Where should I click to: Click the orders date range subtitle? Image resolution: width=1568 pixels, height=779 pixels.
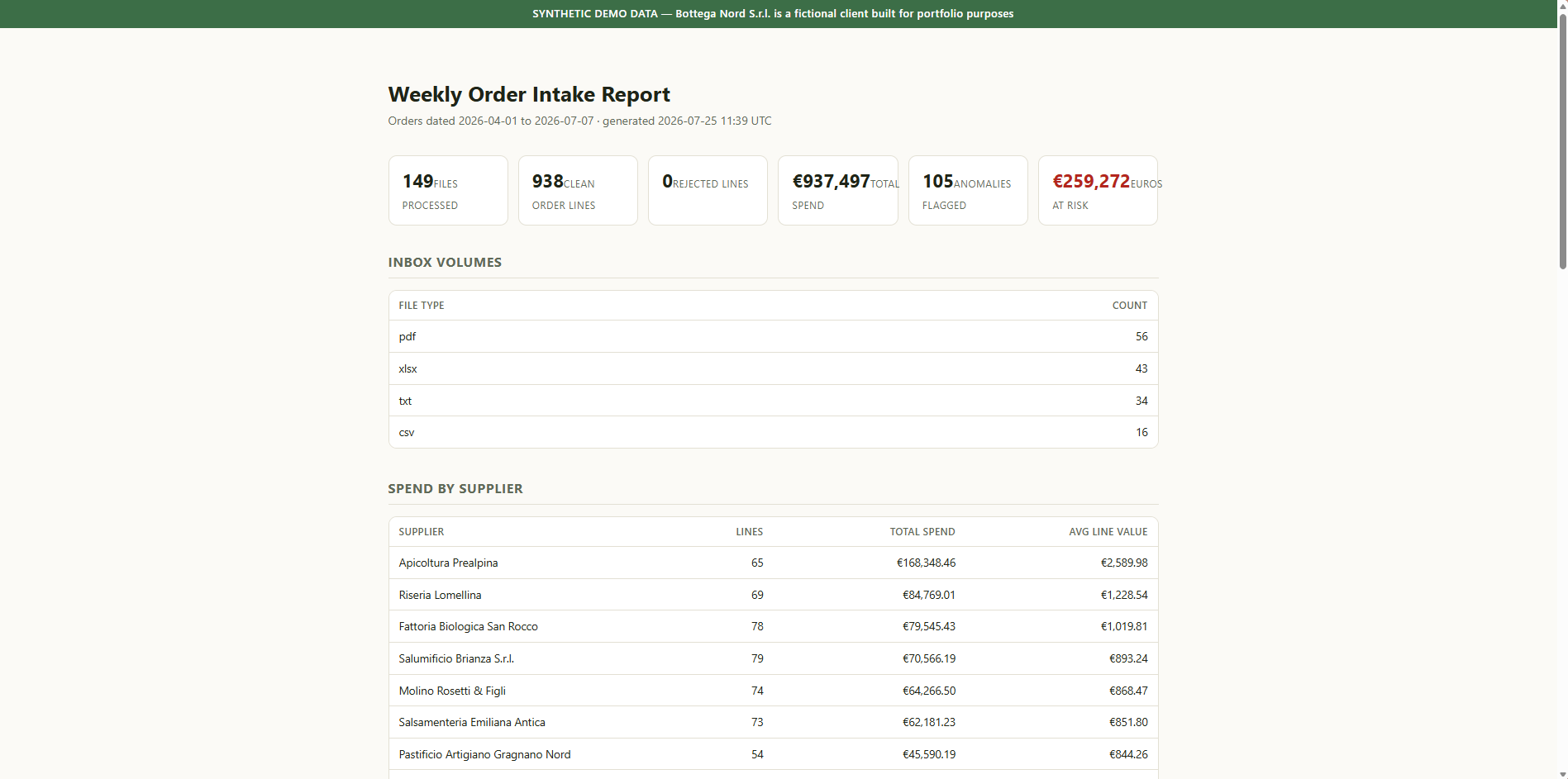point(579,121)
